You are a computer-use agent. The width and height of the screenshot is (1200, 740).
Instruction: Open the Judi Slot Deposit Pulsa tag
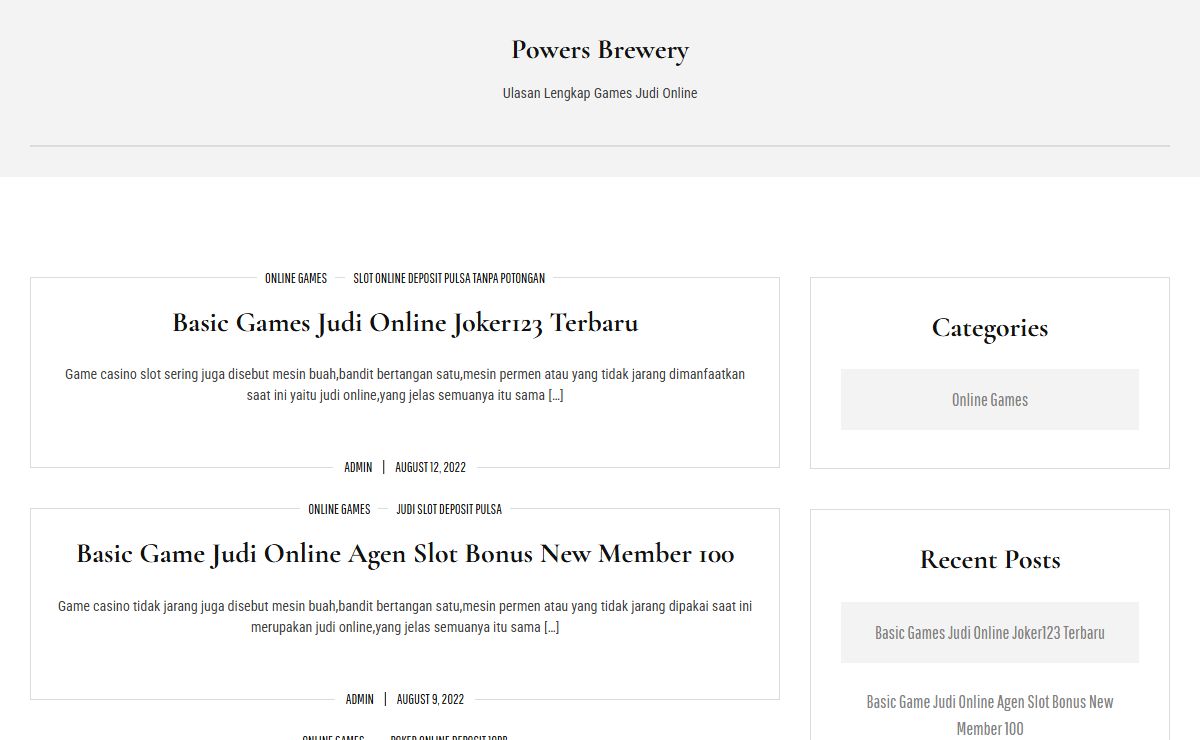click(x=449, y=509)
